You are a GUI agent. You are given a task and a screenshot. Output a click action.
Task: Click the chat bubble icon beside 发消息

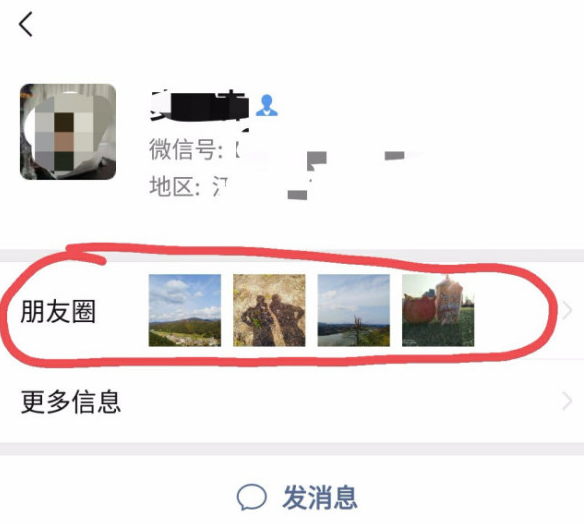tap(252, 497)
